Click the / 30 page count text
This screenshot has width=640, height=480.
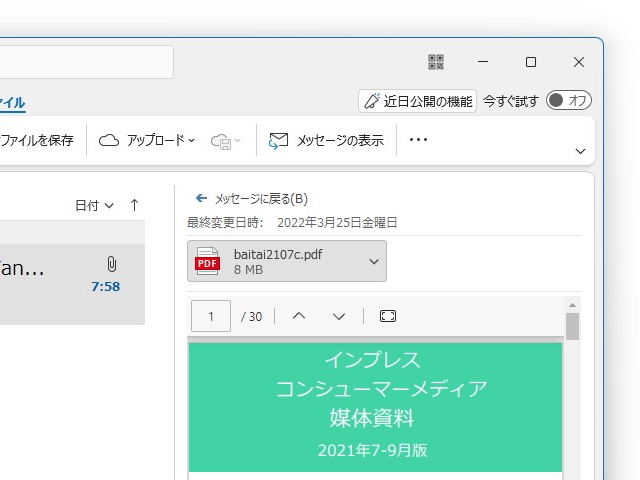tap(251, 317)
